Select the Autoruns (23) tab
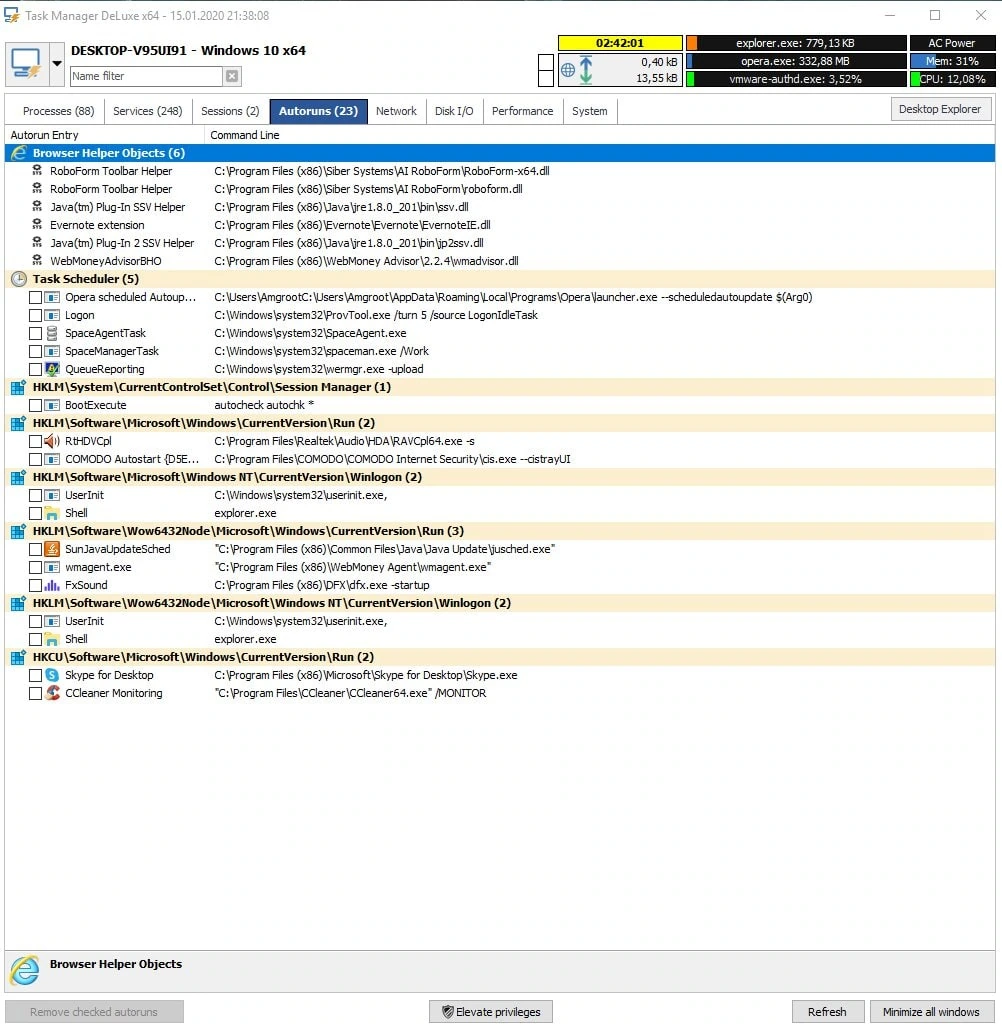 coord(318,111)
